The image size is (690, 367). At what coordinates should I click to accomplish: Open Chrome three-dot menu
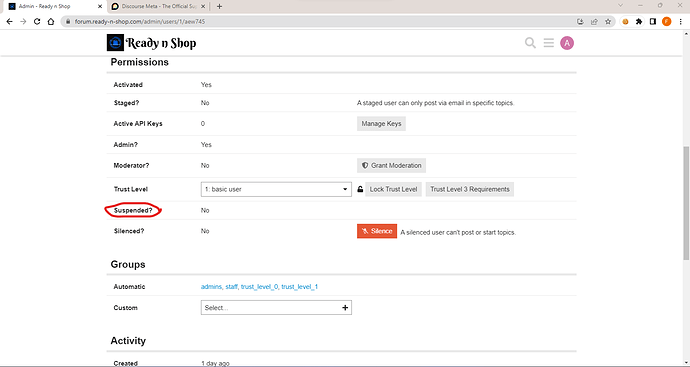pyautogui.click(x=680, y=21)
